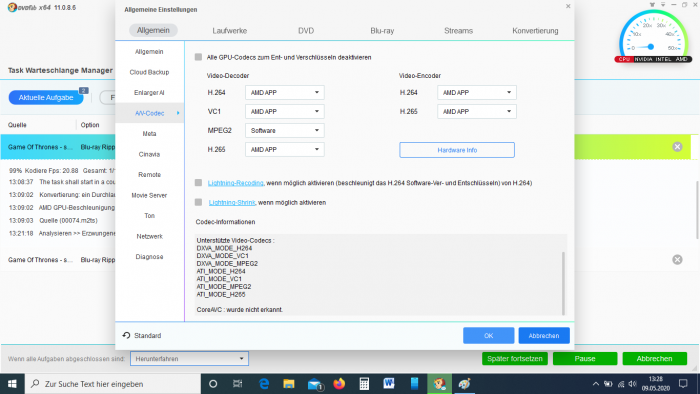The width and height of the screenshot is (700, 394).
Task: Toggle disable all GPU codecs checkbox
Action: (198, 57)
